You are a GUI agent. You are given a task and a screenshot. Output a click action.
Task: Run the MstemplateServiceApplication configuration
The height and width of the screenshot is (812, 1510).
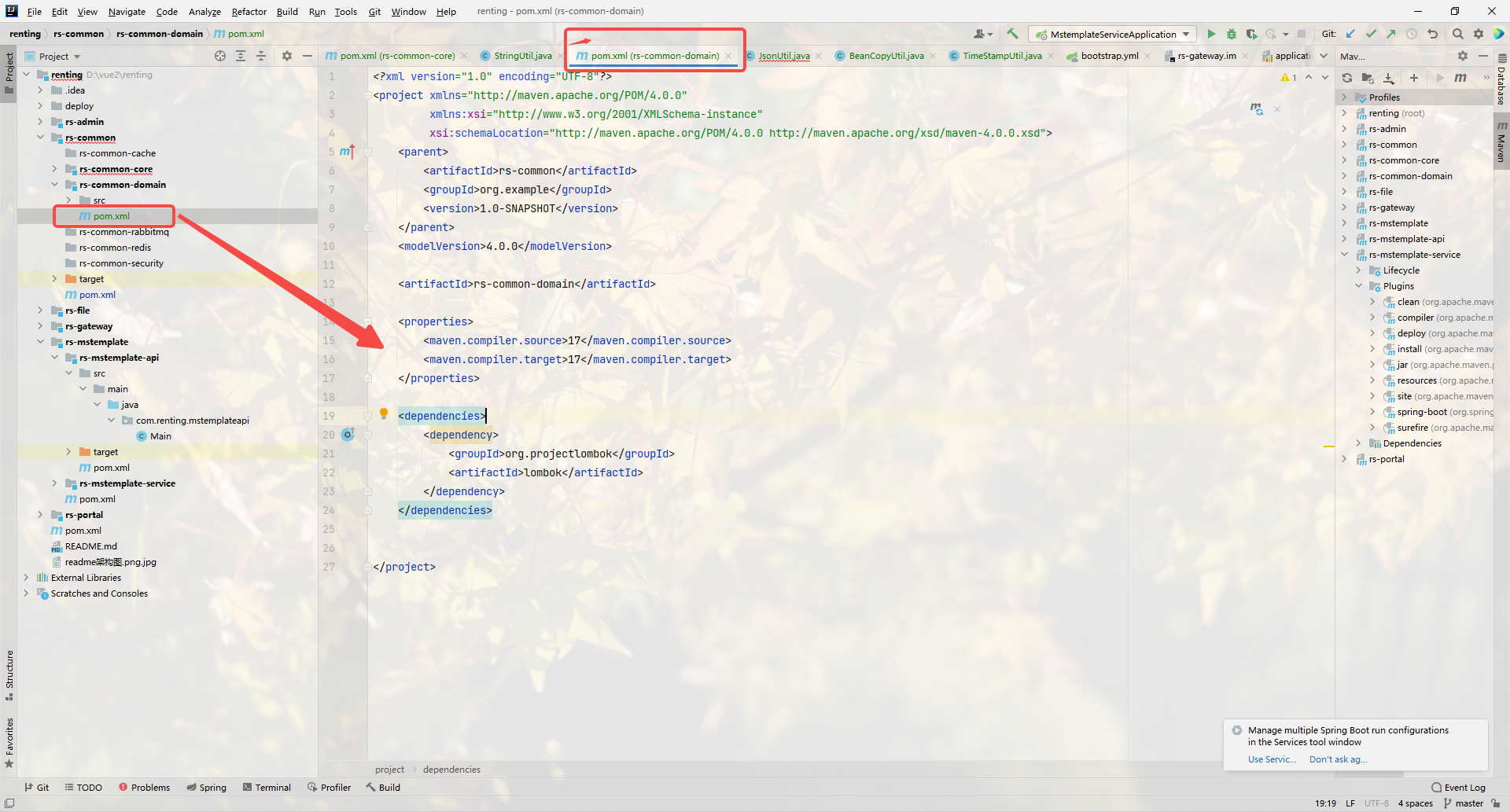click(1211, 34)
